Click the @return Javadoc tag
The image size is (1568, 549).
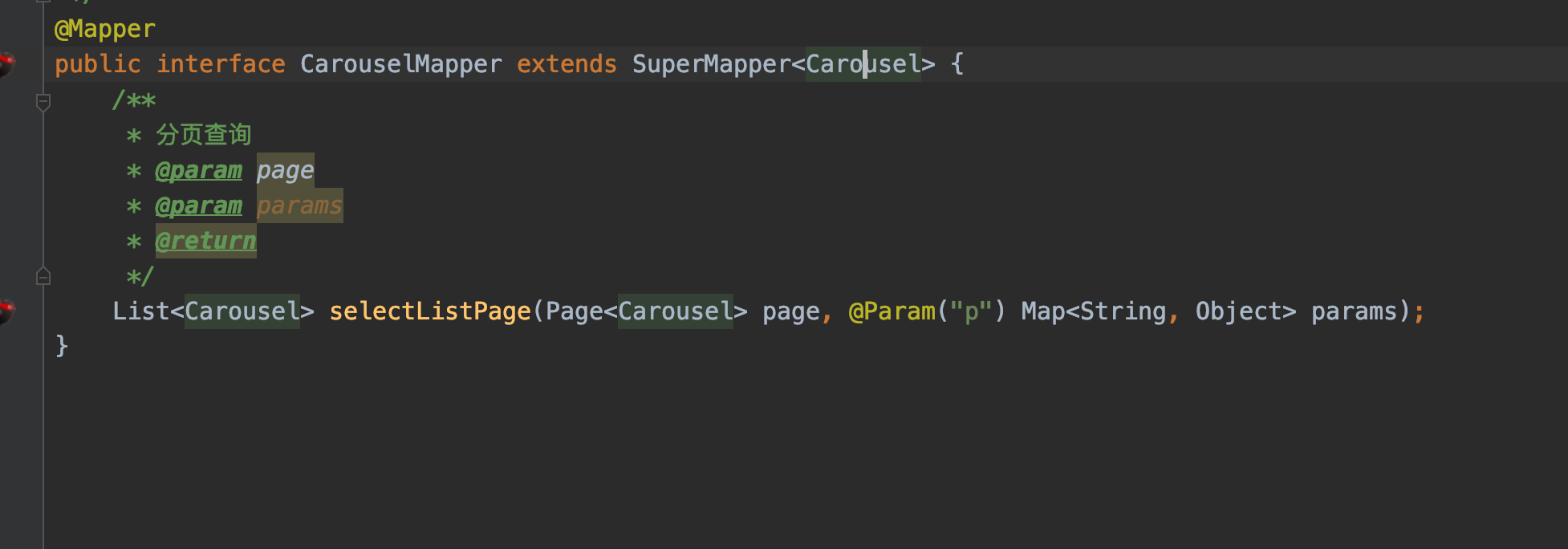[205, 241]
